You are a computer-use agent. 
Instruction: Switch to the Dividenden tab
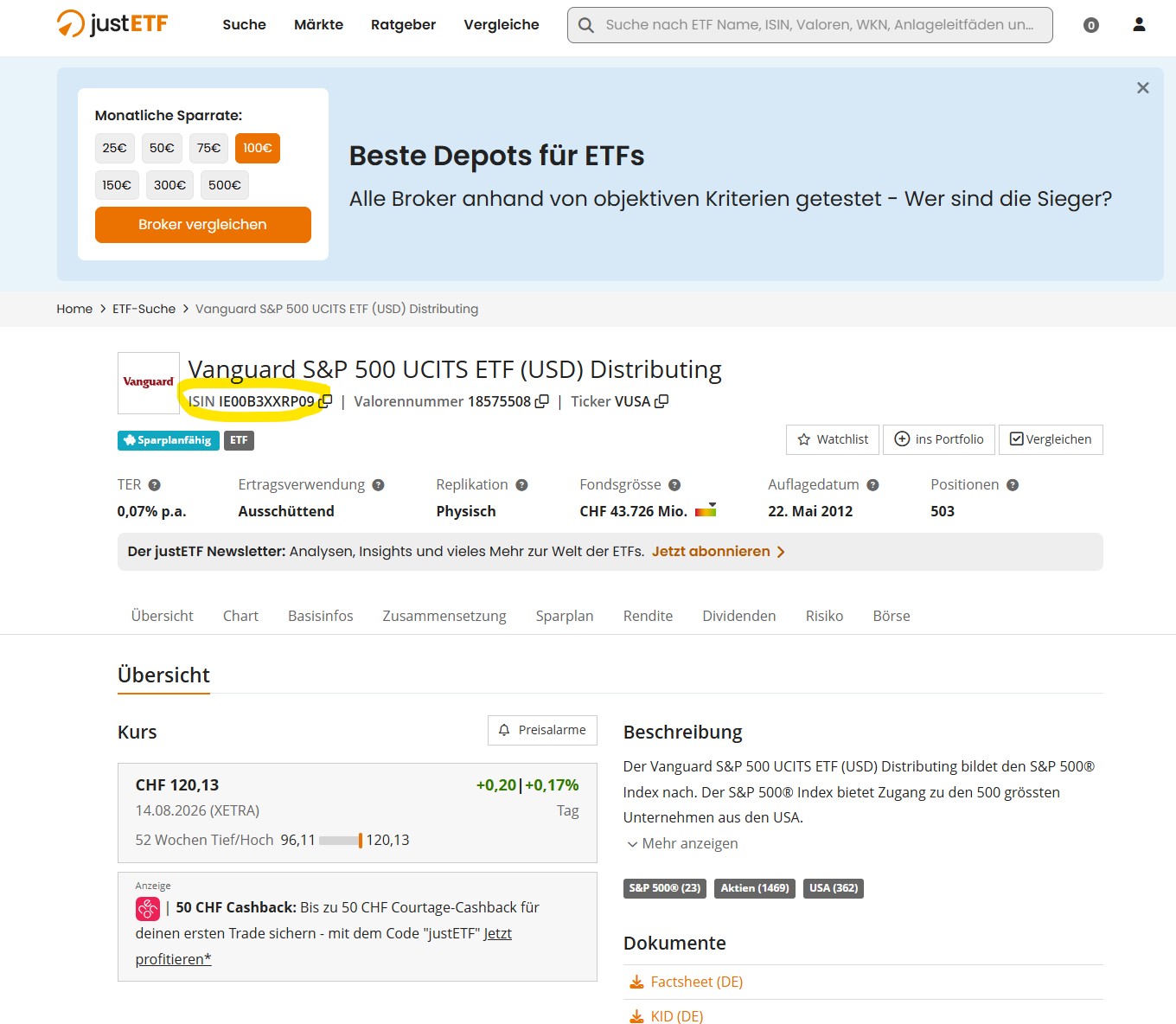tap(739, 616)
